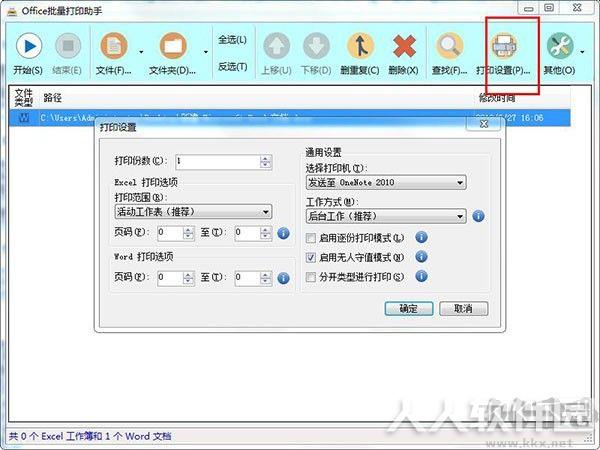This screenshot has height=450, width=600.
Task: Click the 打印份数 spinner arrows
Action: click(266, 162)
